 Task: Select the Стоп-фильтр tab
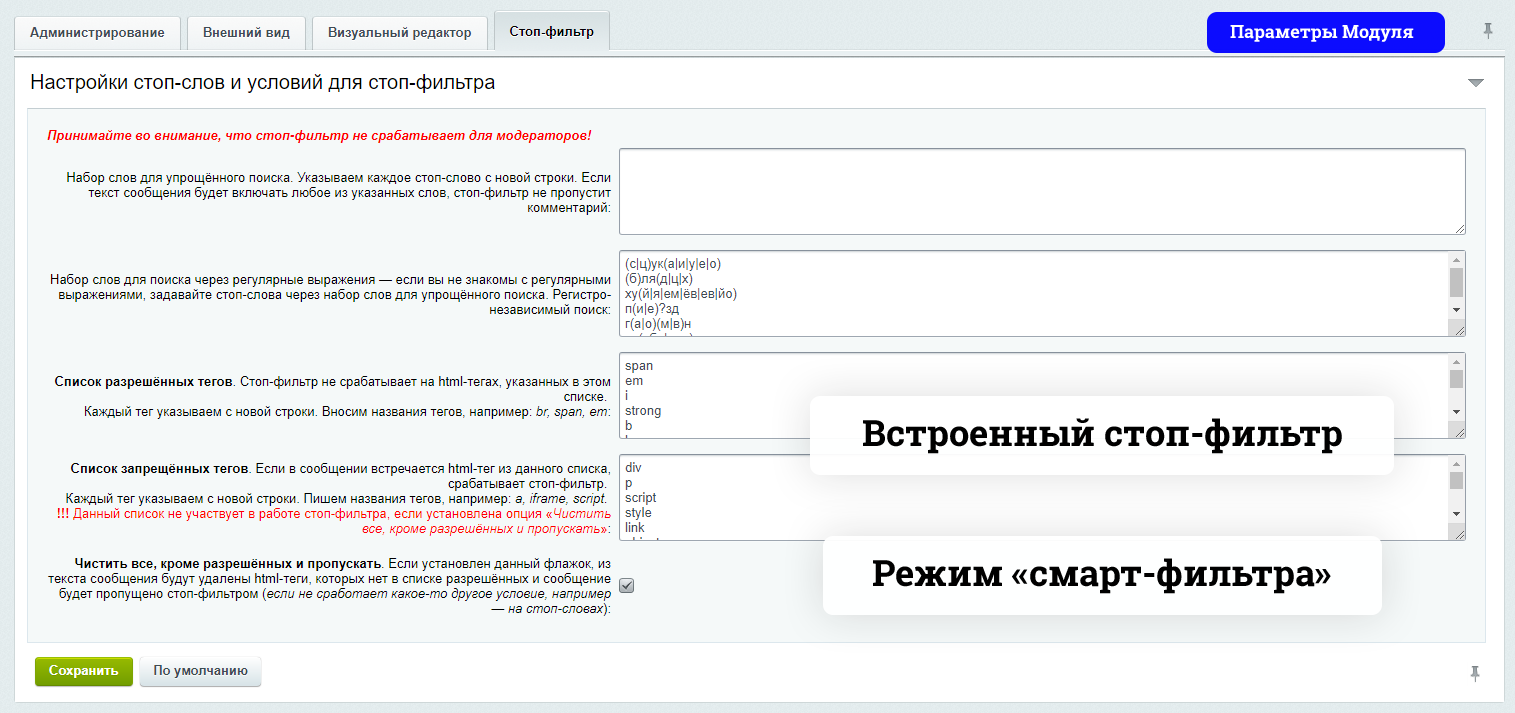point(551,32)
